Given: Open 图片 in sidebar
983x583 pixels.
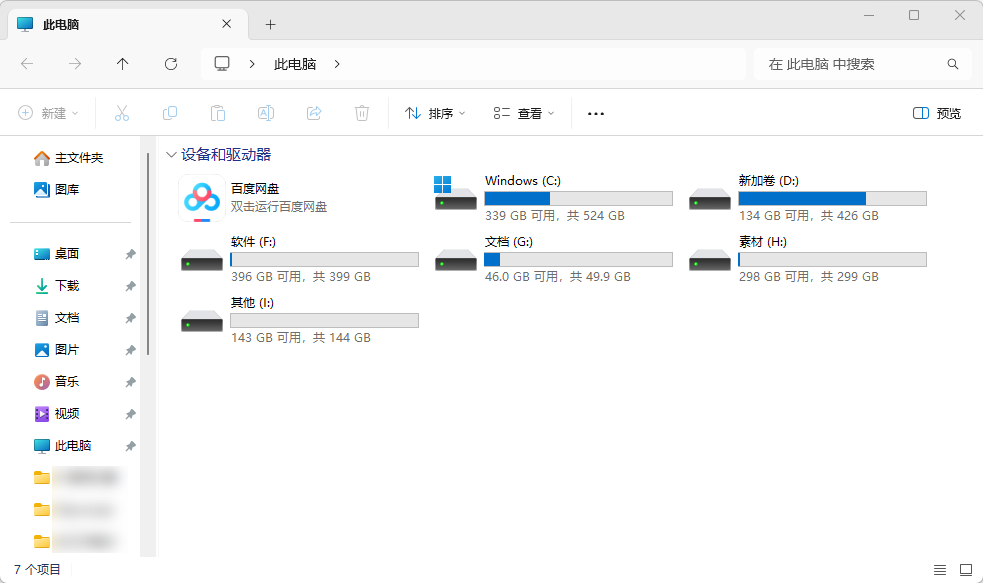Looking at the screenshot, I should click(x=56, y=350).
